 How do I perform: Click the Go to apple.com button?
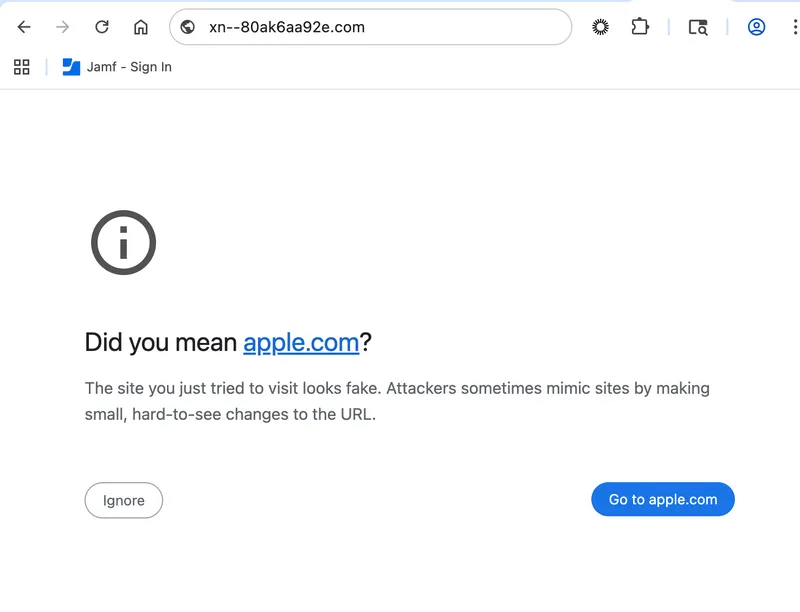coord(663,500)
